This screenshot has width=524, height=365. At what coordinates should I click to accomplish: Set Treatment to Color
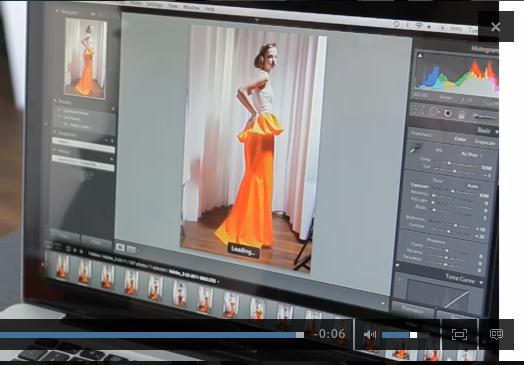tap(460, 139)
